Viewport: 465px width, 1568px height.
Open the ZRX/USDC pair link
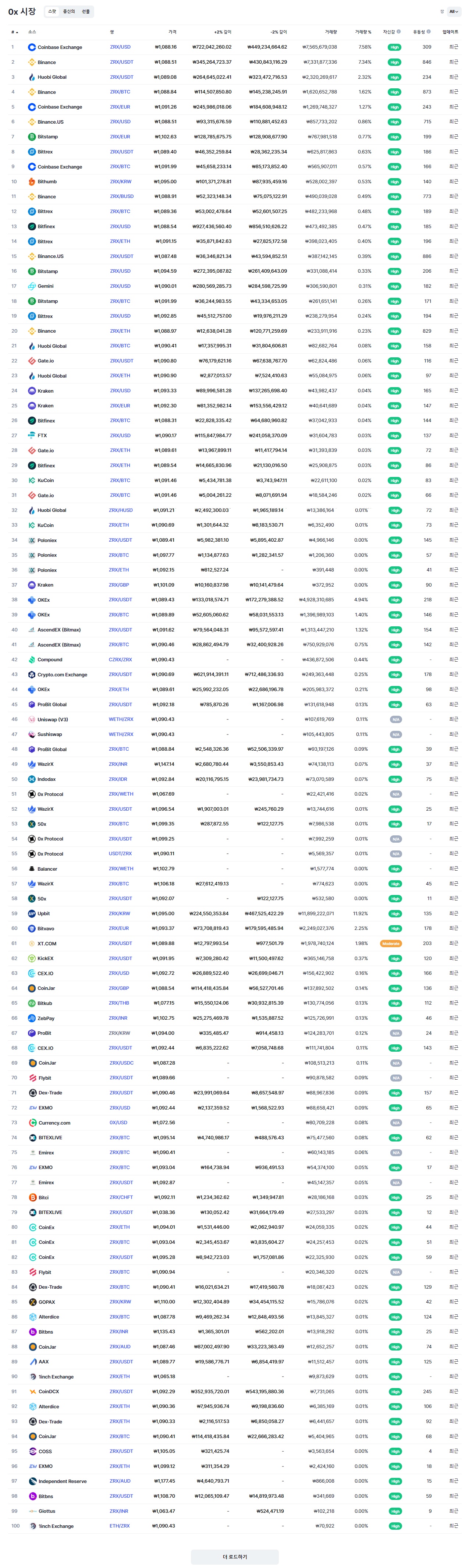click(122, 1063)
